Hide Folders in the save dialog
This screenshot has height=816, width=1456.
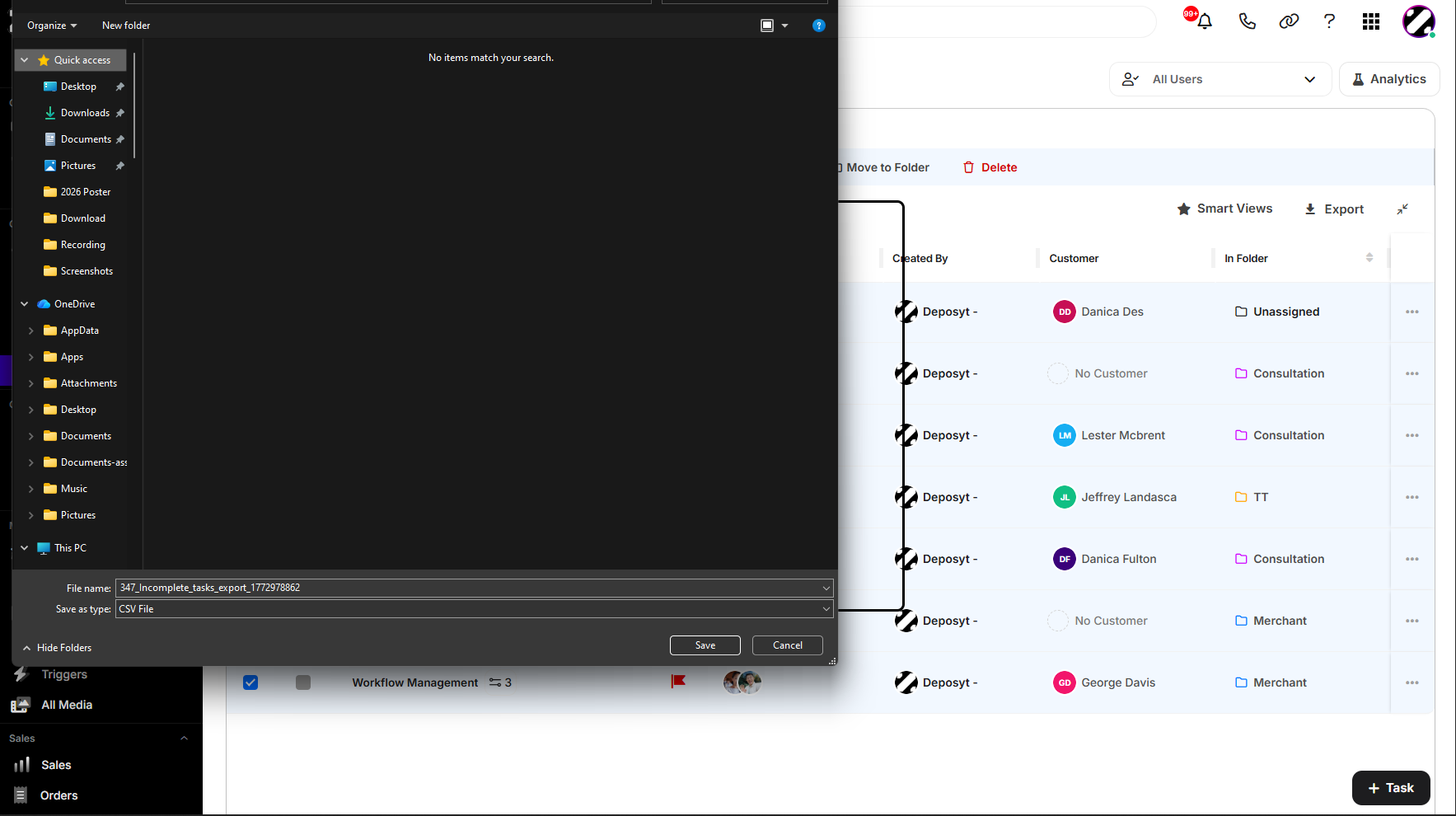pos(57,648)
